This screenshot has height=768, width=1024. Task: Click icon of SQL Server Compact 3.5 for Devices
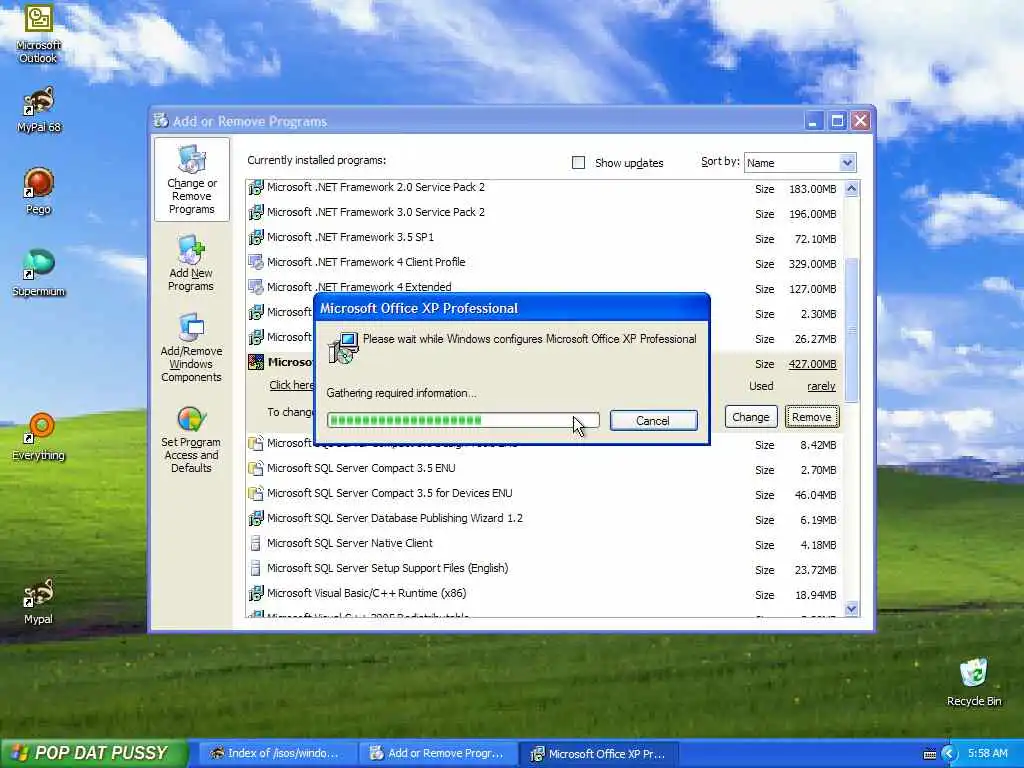pyautogui.click(x=255, y=494)
